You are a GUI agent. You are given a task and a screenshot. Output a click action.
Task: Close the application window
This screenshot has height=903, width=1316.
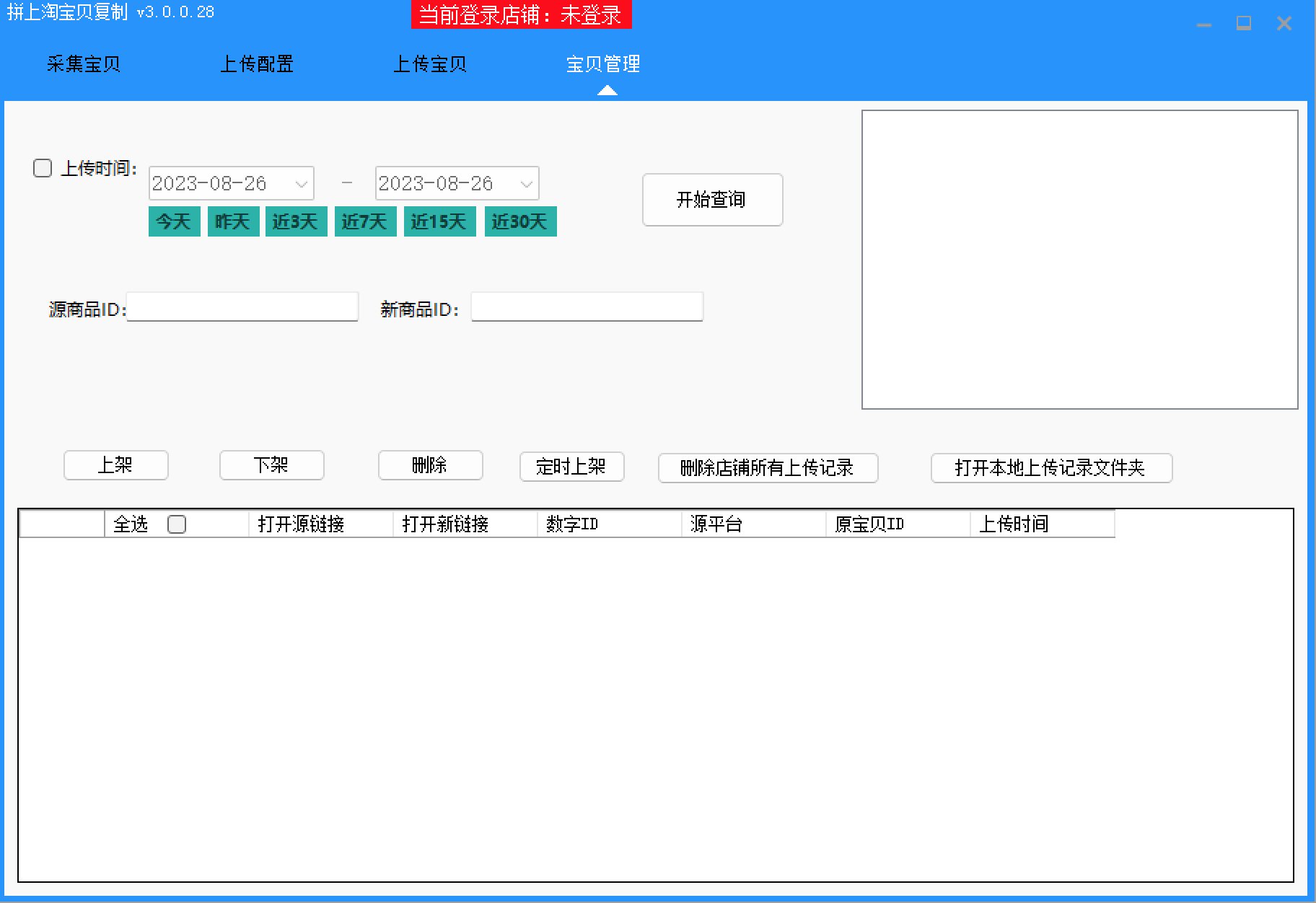tap(1284, 24)
